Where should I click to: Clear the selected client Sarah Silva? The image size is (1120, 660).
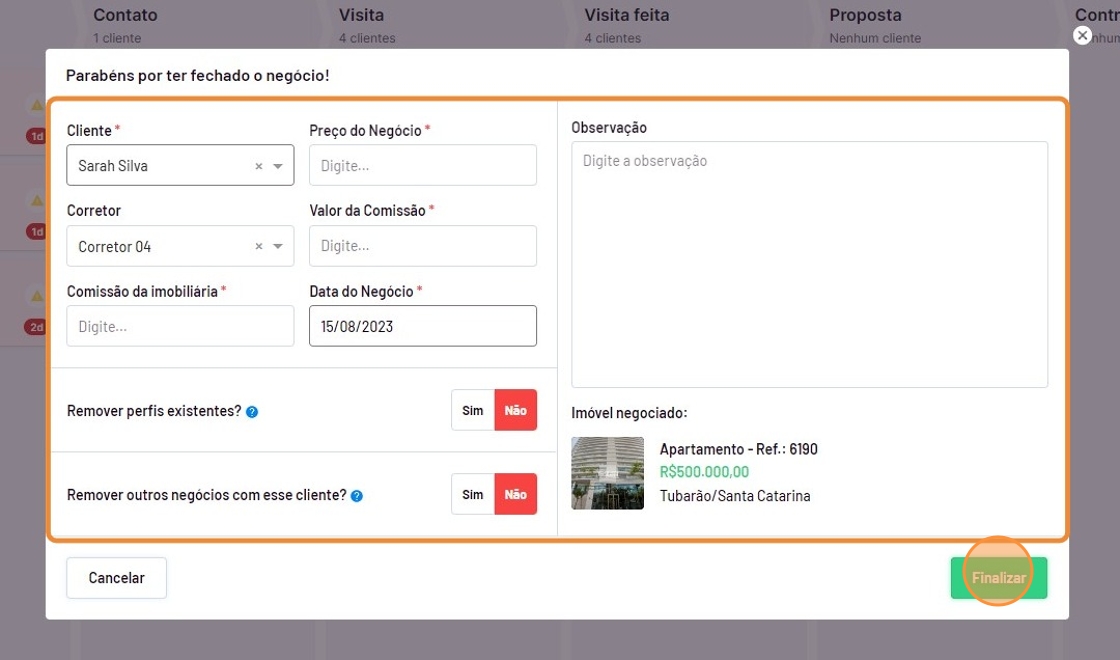click(x=258, y=166)
